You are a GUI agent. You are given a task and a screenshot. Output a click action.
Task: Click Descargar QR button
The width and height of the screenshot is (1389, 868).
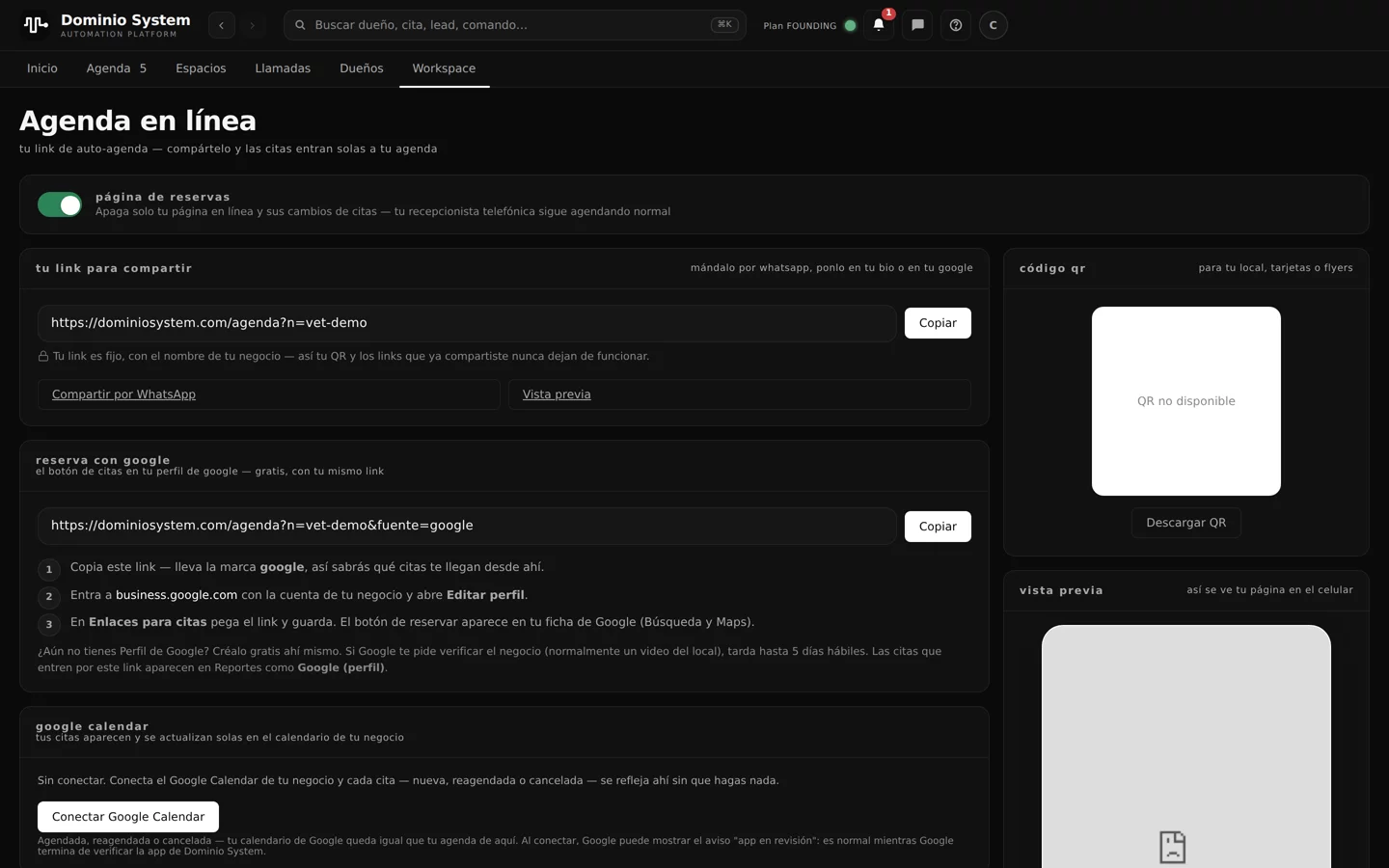pyautogui.click(x=1186, y=523)
